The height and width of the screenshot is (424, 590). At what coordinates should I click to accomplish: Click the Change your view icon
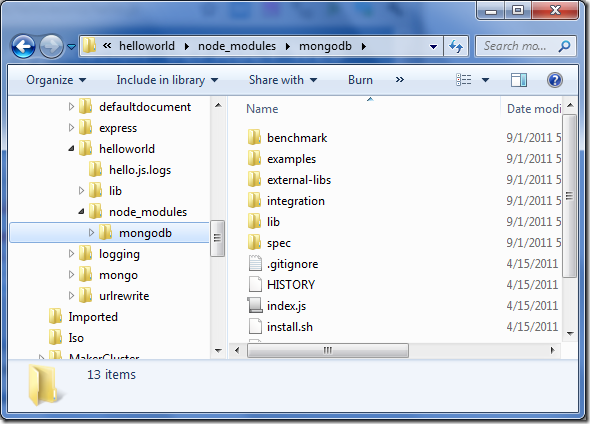point(464,80)
